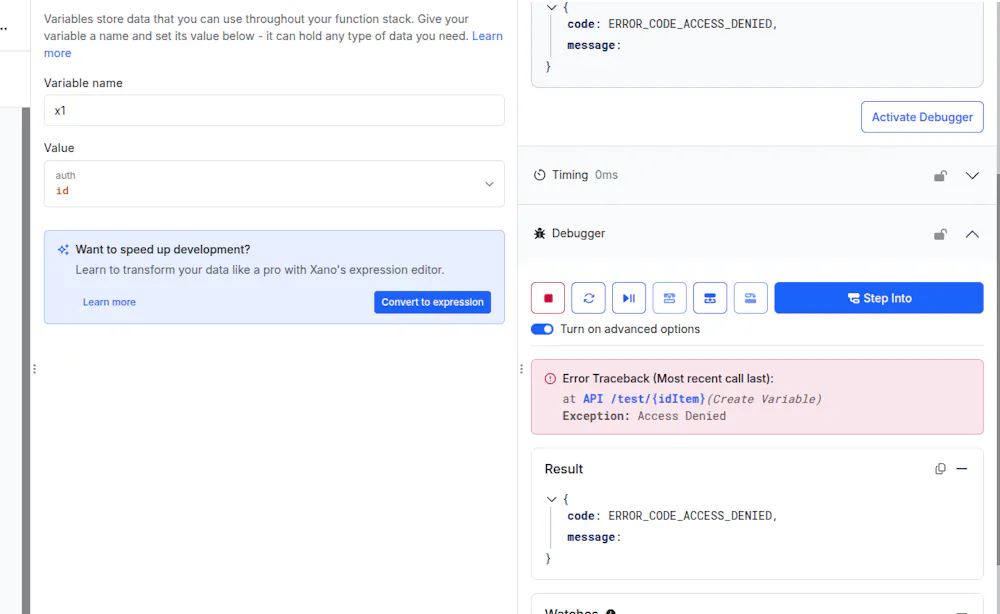The width and height of the screenshot is (1000, 614).
Task: Click the restart debugger icon
Action: [x=588, y=297]
